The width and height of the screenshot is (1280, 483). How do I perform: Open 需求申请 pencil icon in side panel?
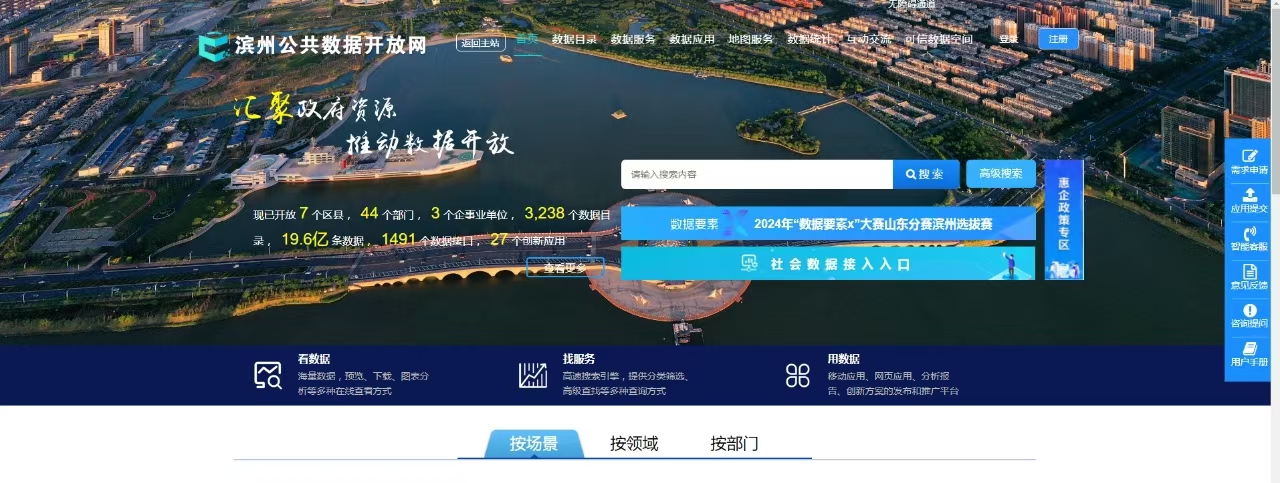coord(1249,155)
